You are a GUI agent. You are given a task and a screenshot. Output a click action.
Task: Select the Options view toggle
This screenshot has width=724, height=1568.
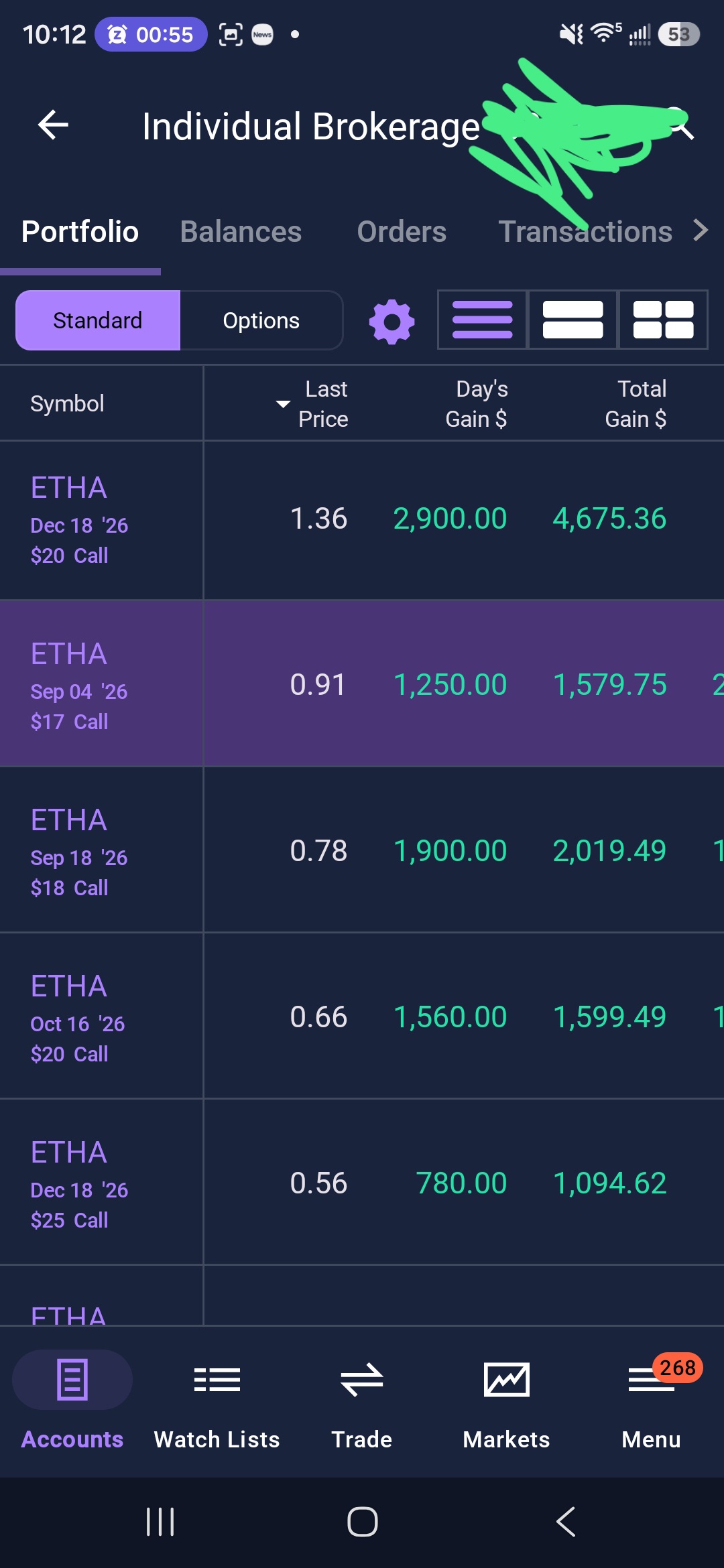click(x=261, y=320)
